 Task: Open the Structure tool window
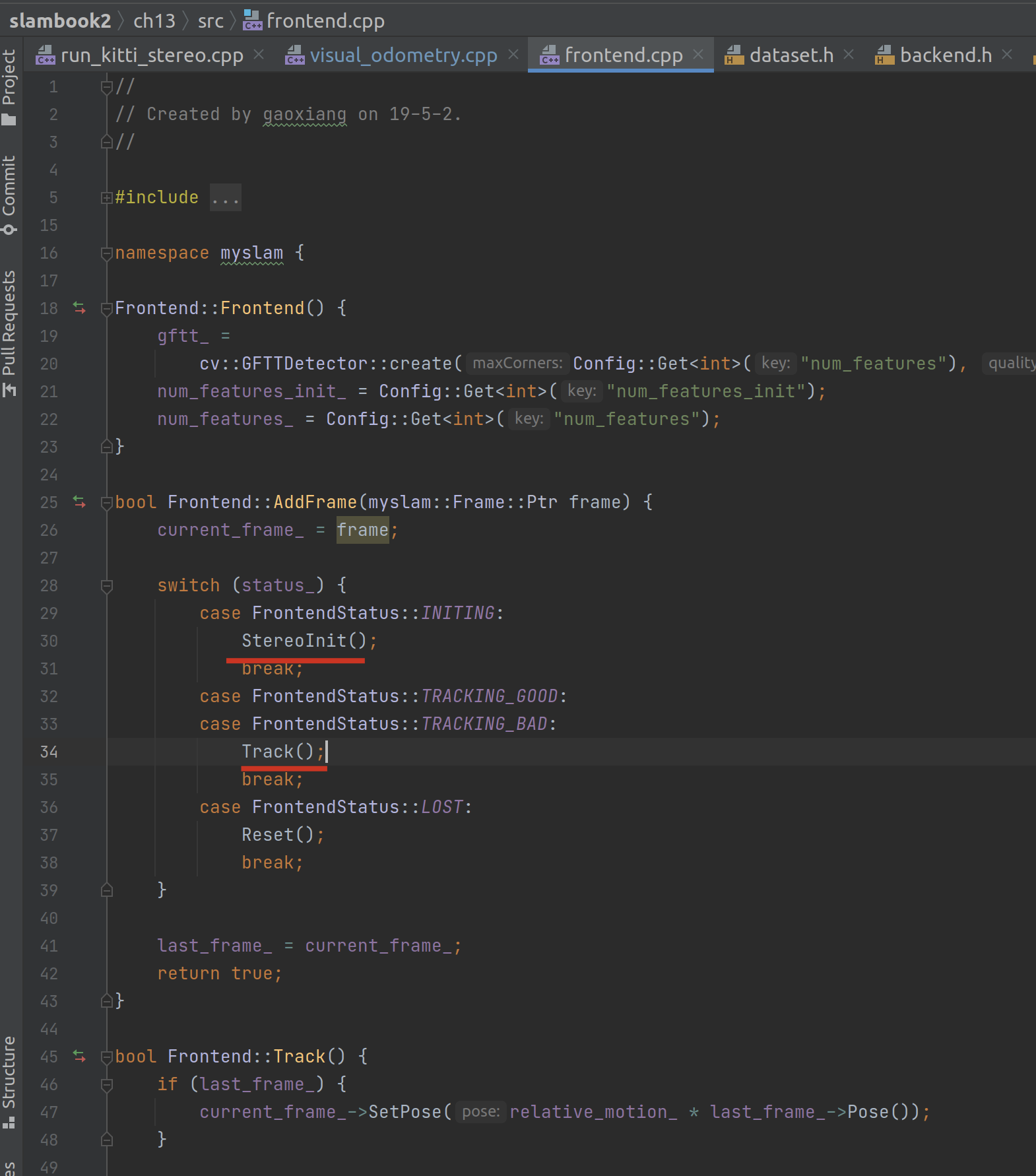(9, 1082)
